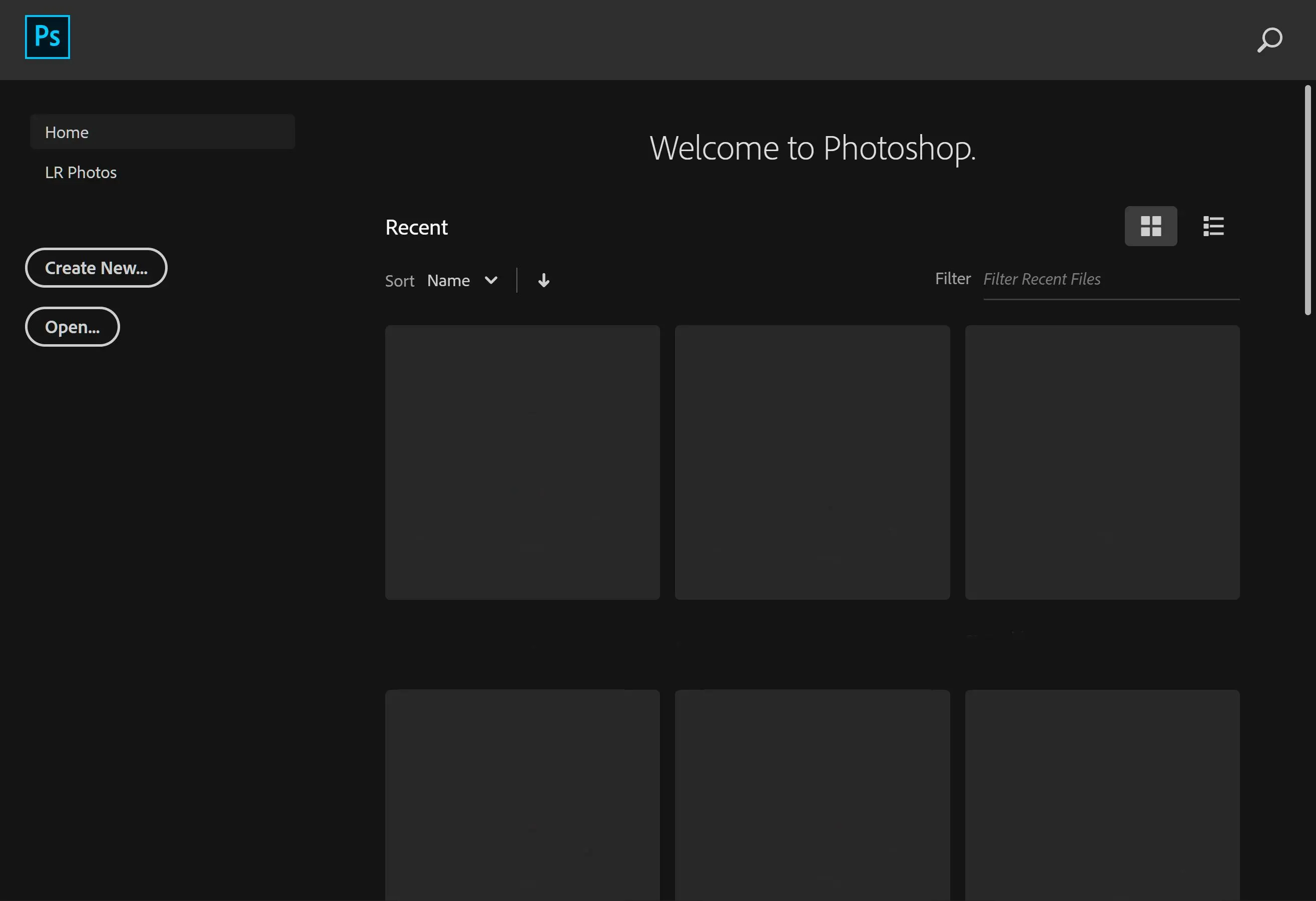Click Create New... button
This screenshot has width=1316, height=901.
(96, 267)
